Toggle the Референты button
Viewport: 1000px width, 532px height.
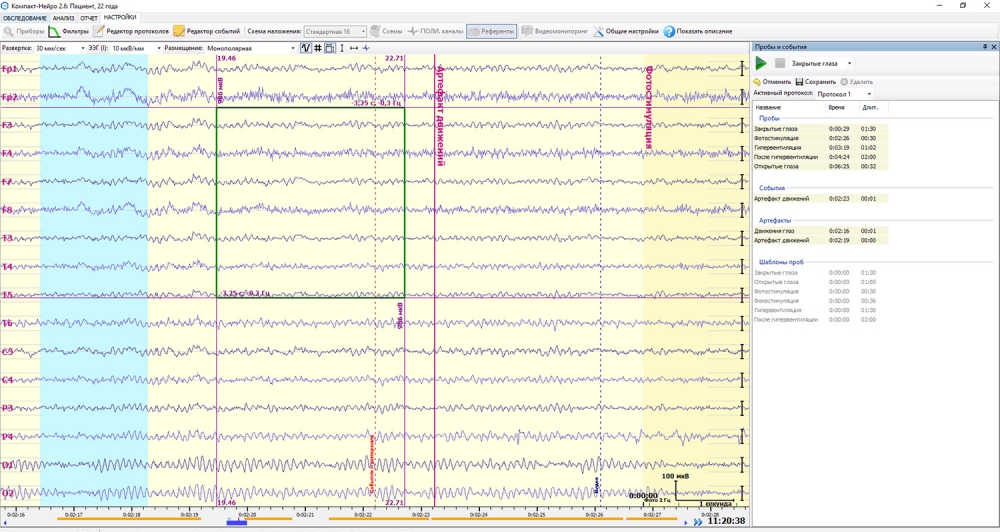[491, 31]
